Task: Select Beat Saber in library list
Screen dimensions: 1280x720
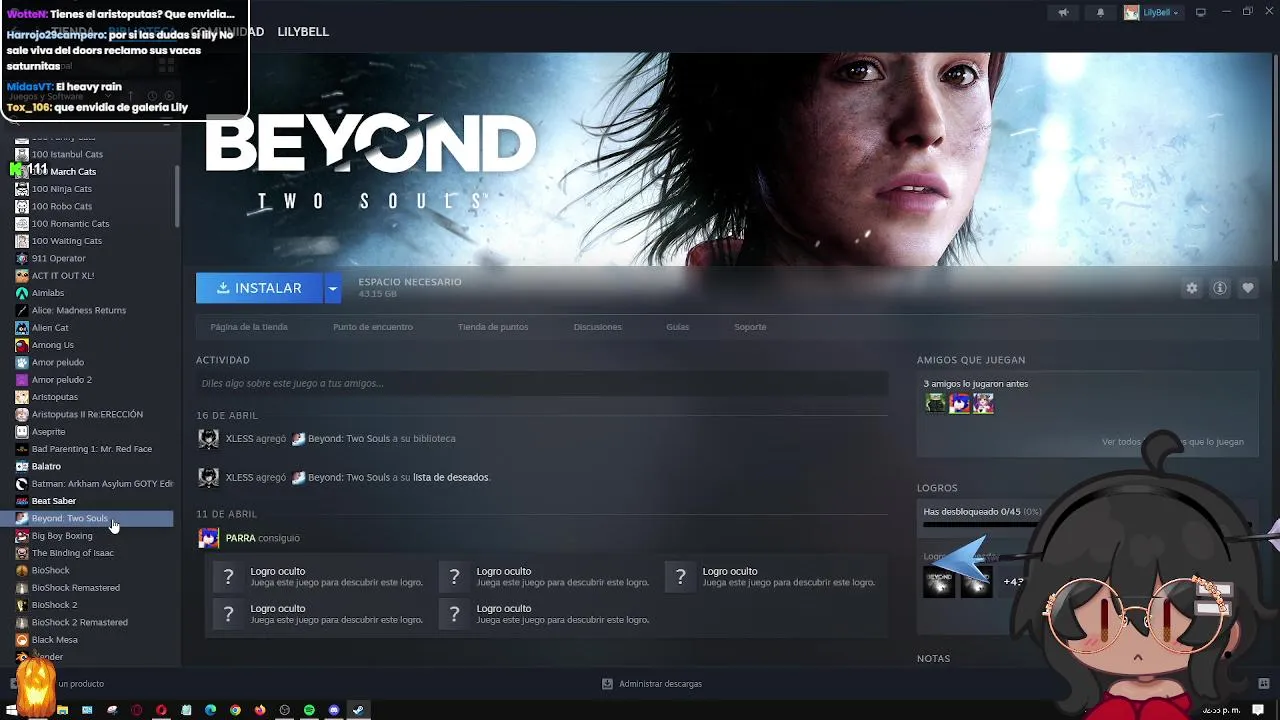Action: pyautogui.click(x=53, y=501)
